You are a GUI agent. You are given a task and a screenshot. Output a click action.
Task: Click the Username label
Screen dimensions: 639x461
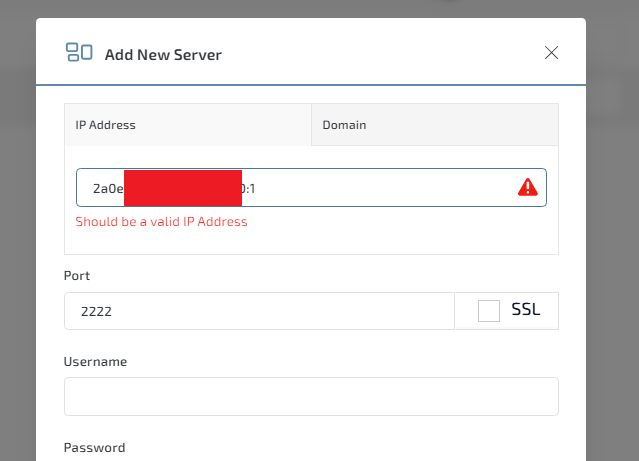(95, 361)
